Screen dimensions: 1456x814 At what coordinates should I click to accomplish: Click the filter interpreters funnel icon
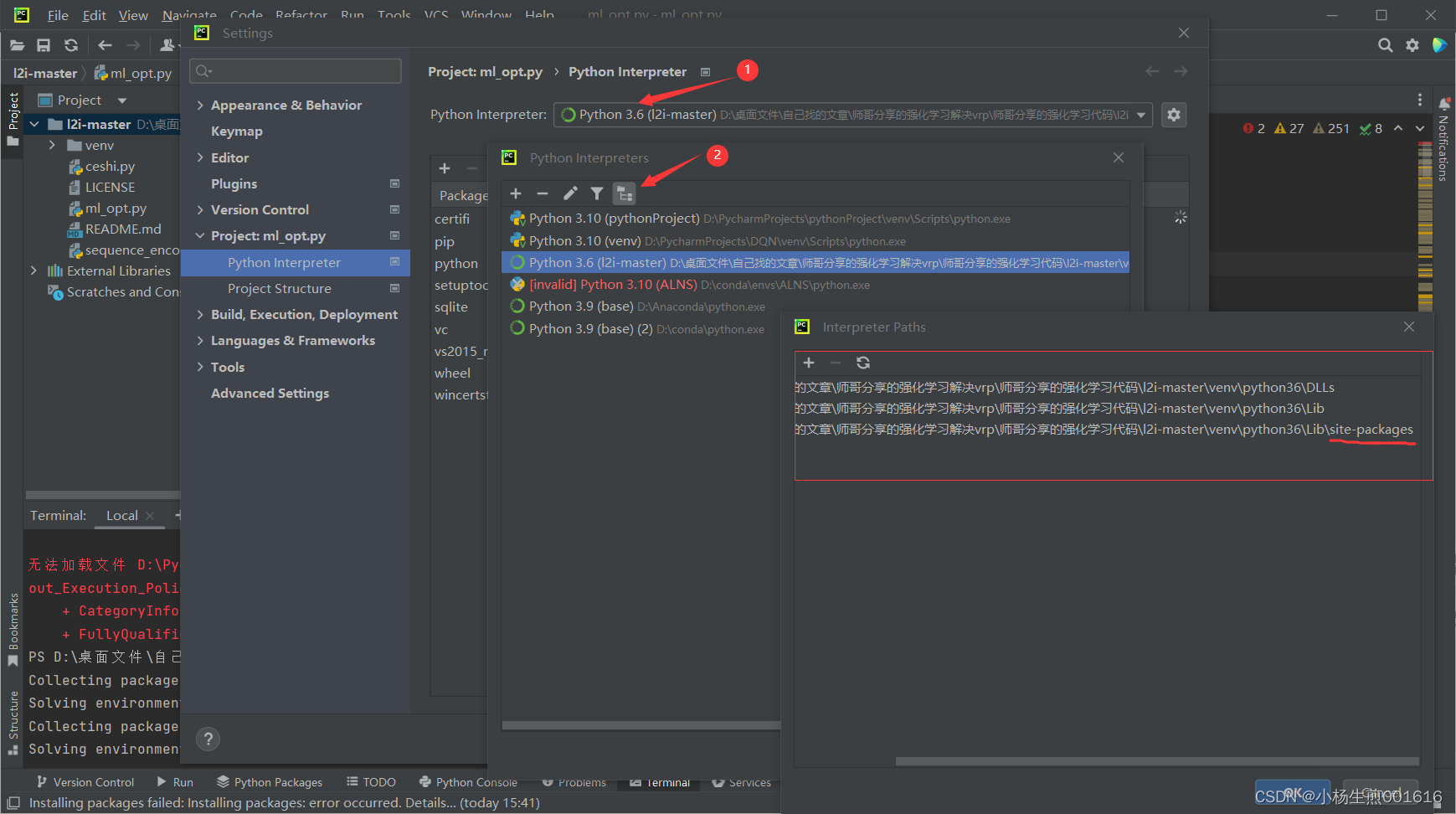pyautogui.click(x=597, y=193)
